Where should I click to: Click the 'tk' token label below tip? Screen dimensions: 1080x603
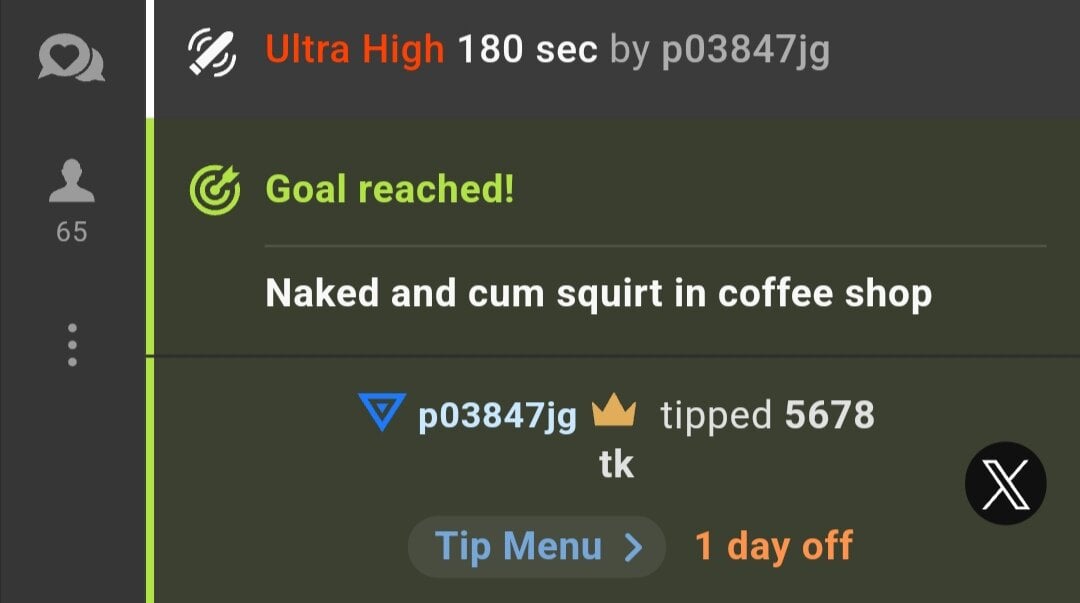pyautogui.click(x=616, y=464)
